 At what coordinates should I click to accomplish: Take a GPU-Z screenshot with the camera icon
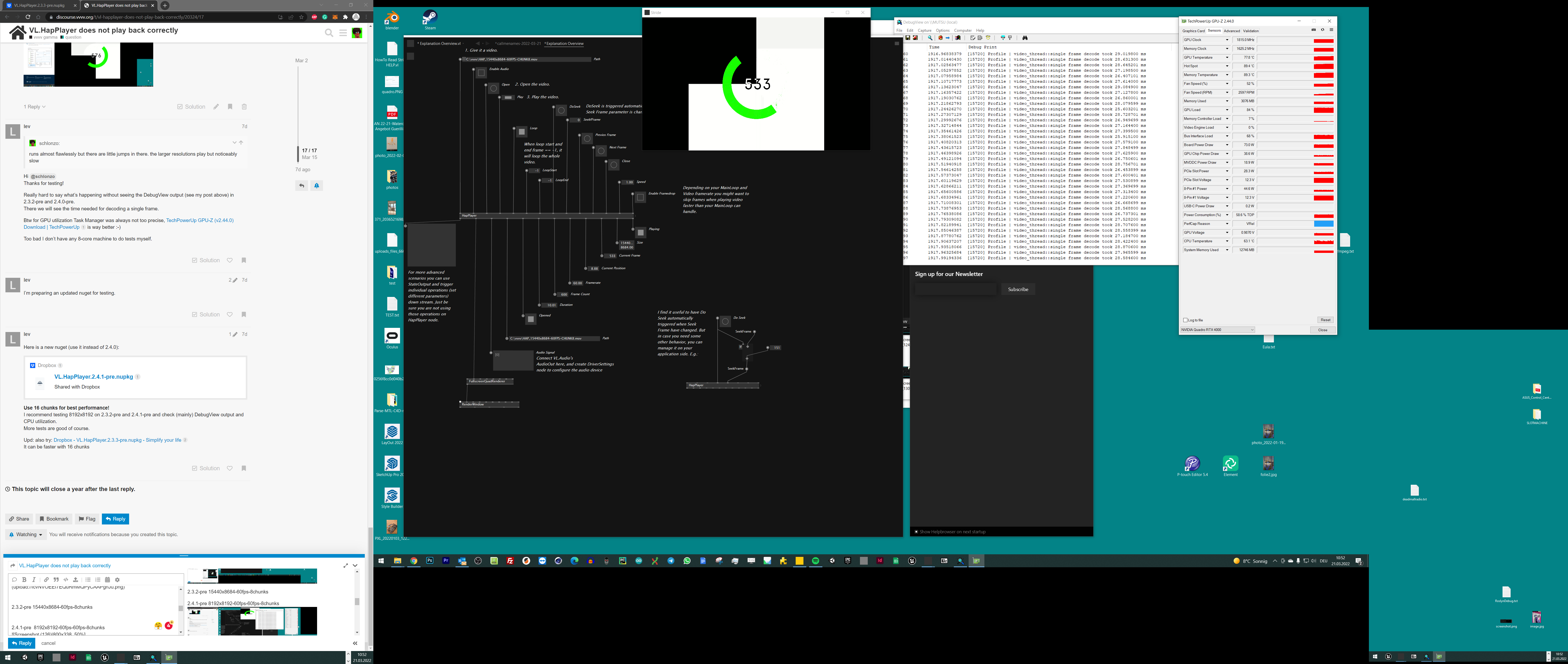[1314, 30]
